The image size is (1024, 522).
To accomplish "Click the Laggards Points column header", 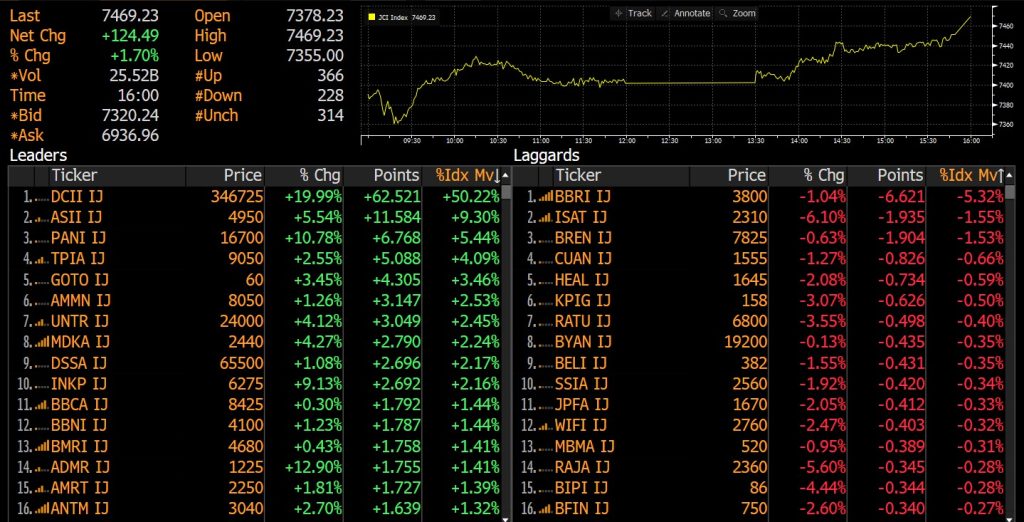I will [x=887, y=175].
